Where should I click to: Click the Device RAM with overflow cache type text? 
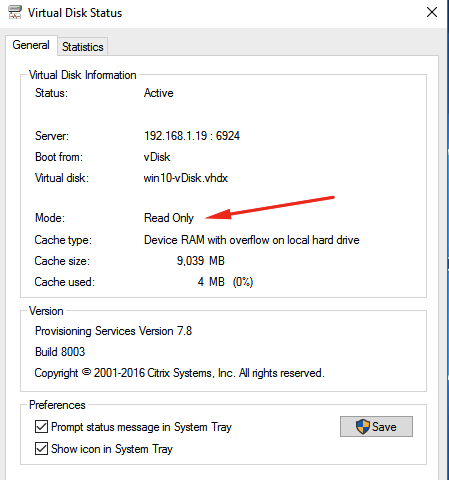pyautogui.click(x=252, y=240)
